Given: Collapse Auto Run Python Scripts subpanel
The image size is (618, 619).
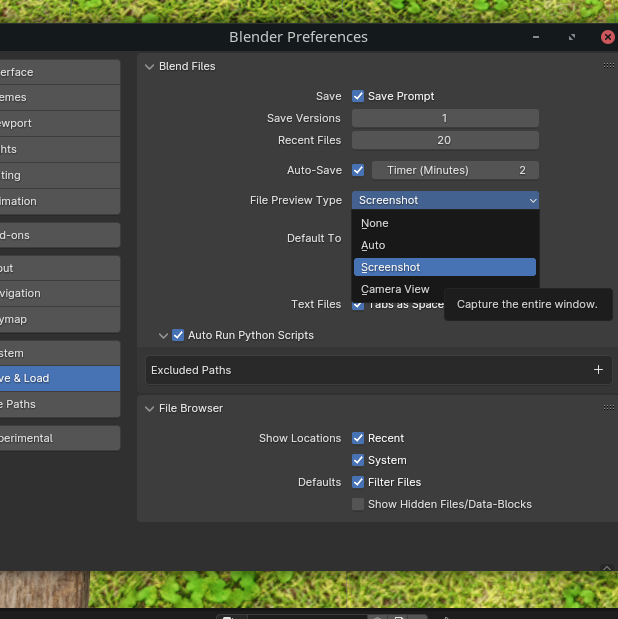Looking at the screenshot, I should (x=163, y=336).
